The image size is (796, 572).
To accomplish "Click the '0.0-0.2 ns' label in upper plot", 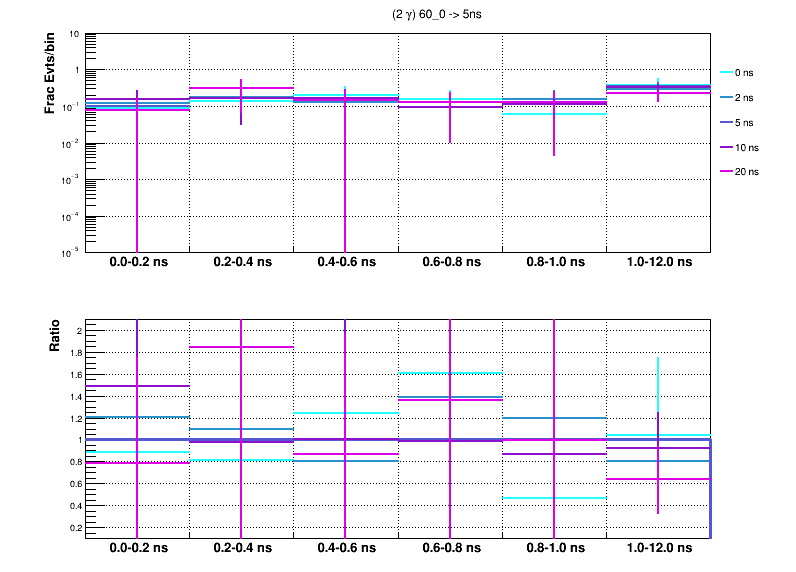I will tap(137, 263).
